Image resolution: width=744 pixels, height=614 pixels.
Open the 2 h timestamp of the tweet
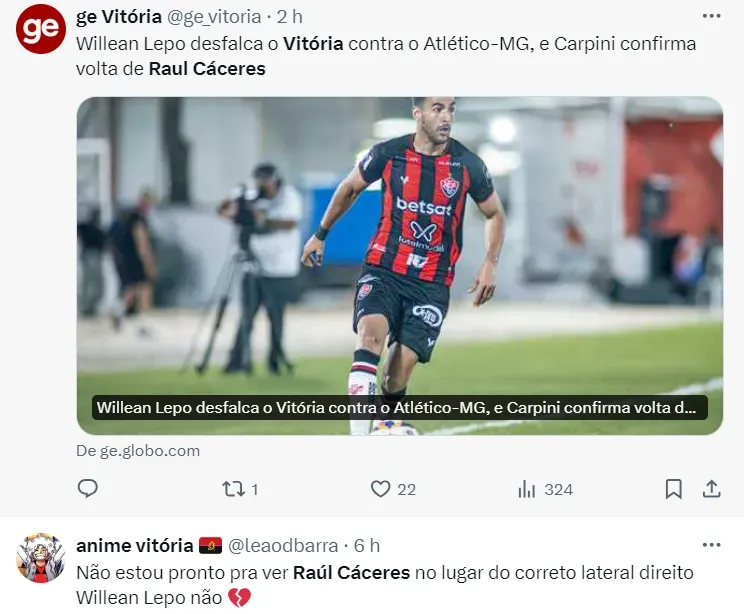click(x=289, y=17)
